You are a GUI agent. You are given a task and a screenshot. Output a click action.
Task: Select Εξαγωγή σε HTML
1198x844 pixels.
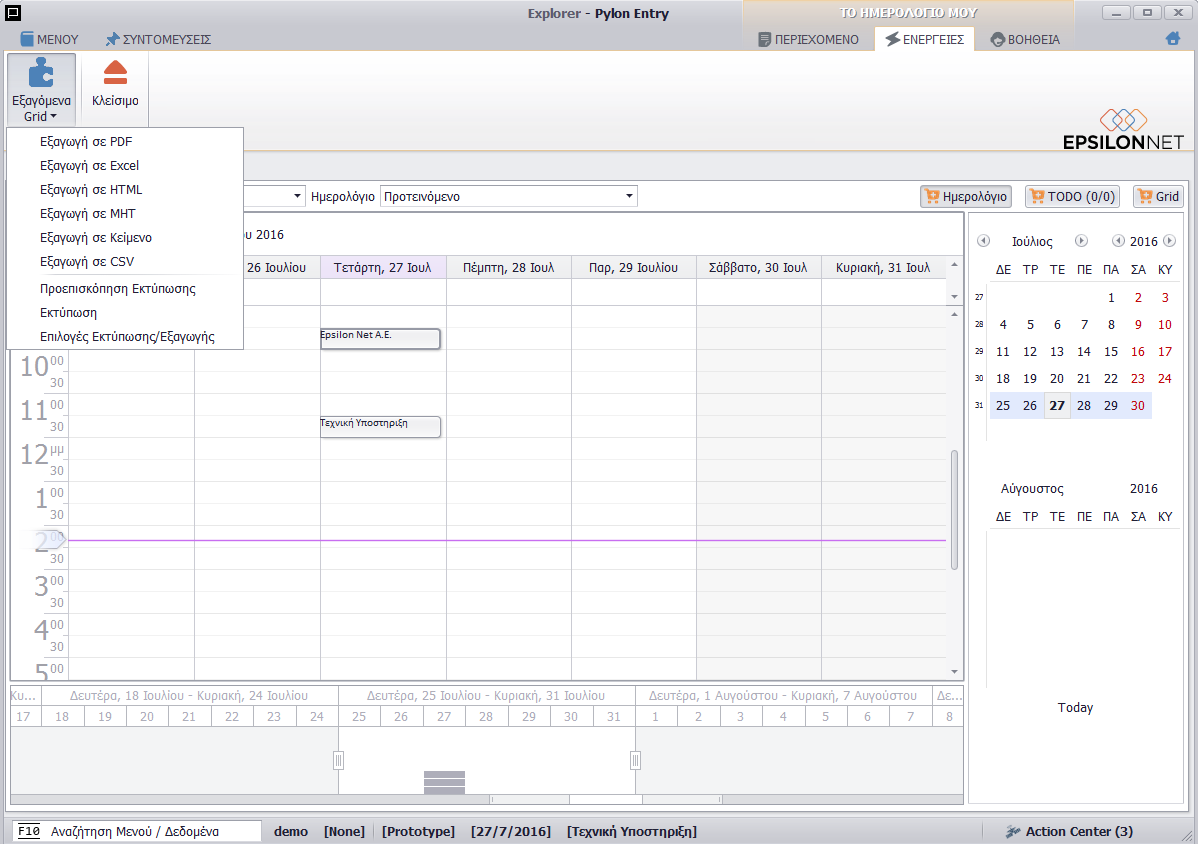tap(125, 189)
